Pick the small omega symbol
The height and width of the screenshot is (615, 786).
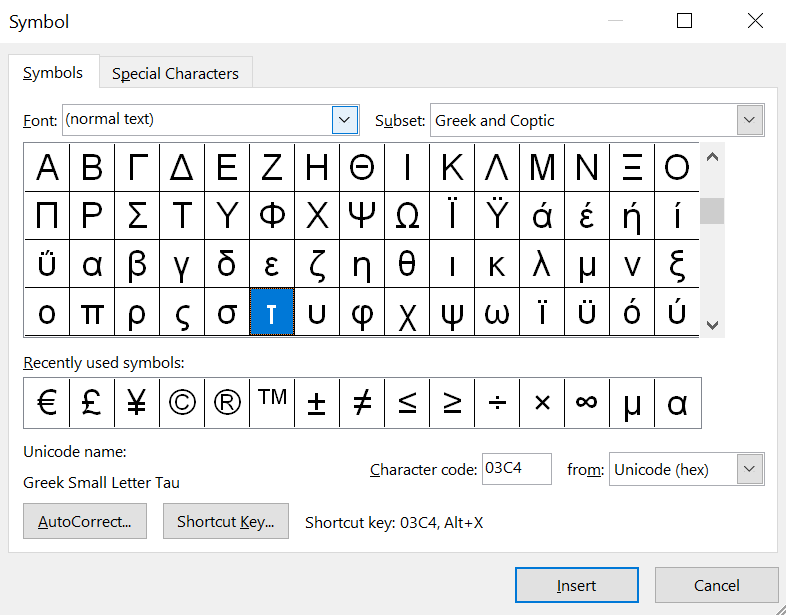pos(497,312)
